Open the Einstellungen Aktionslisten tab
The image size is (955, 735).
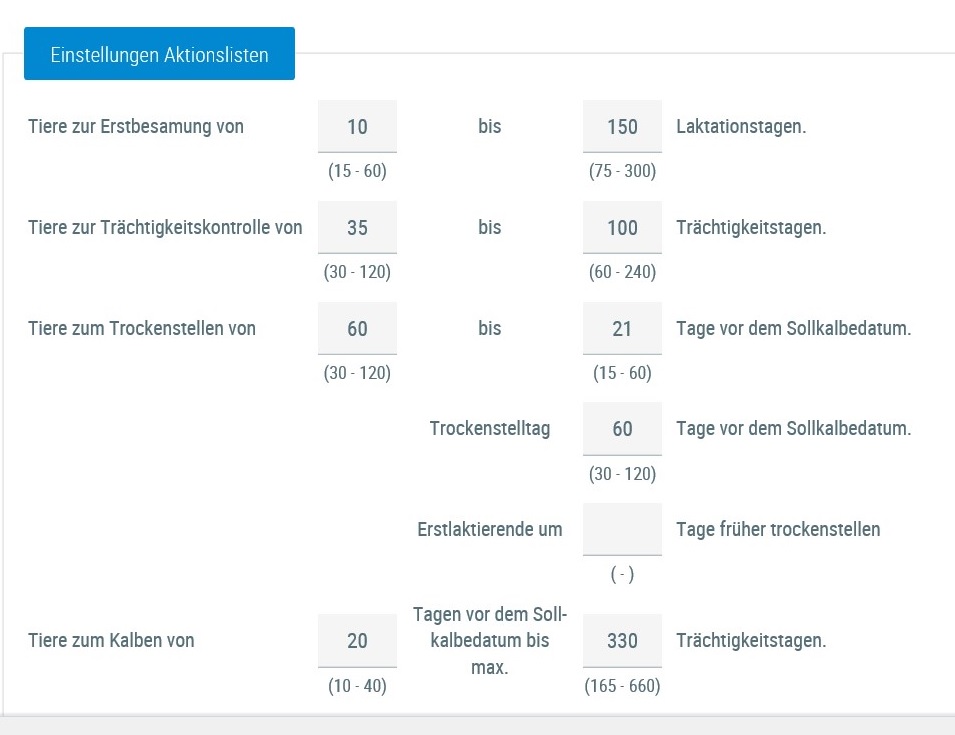(159, 55)
